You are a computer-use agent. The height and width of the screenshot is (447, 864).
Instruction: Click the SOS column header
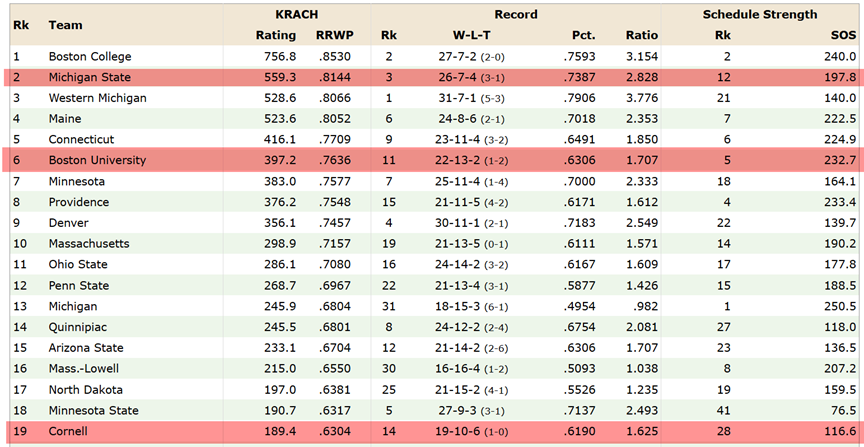tap(844, 35)
